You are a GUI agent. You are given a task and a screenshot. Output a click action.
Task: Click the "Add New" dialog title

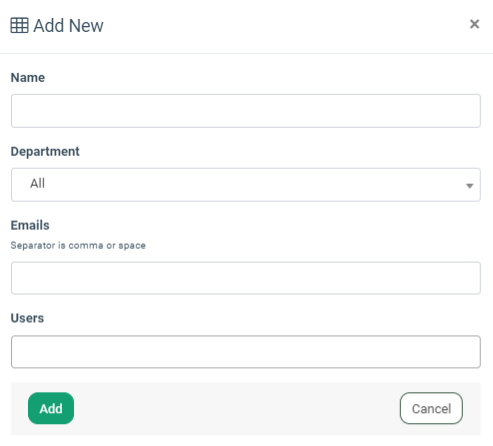click(x=68, y=26)
